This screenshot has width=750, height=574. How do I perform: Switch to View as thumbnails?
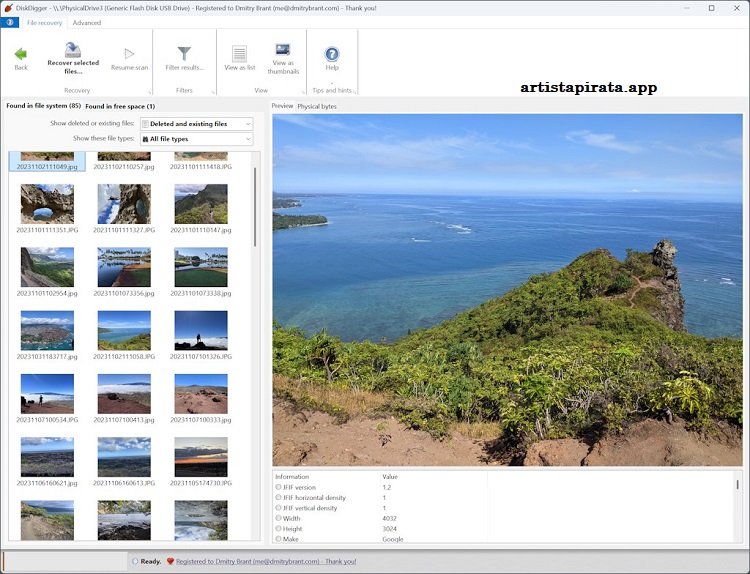point(283,52)
